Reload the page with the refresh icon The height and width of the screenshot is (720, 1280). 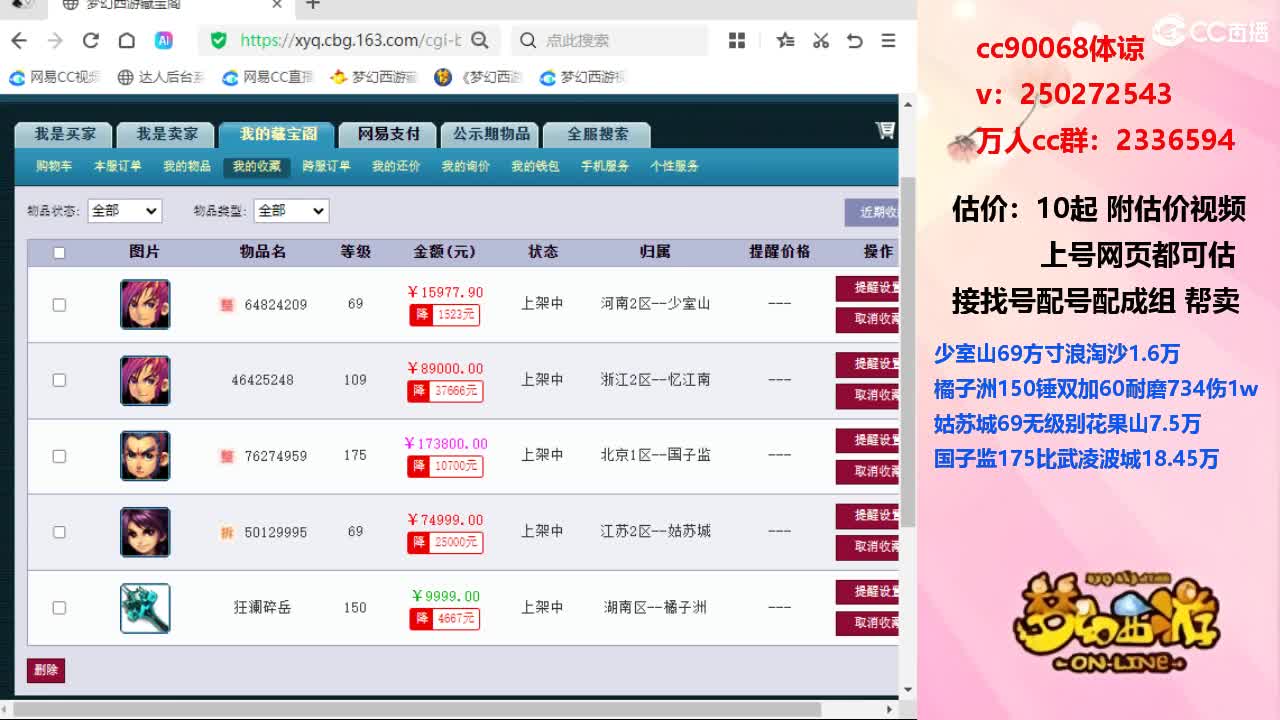91,40
